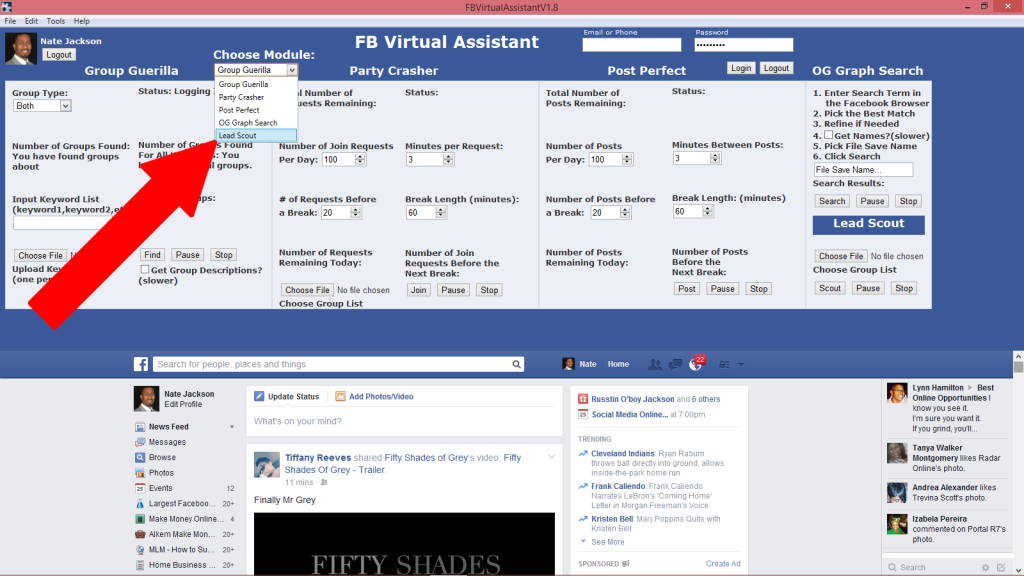Open notifications globe with 22 badge

pos(697,364)
